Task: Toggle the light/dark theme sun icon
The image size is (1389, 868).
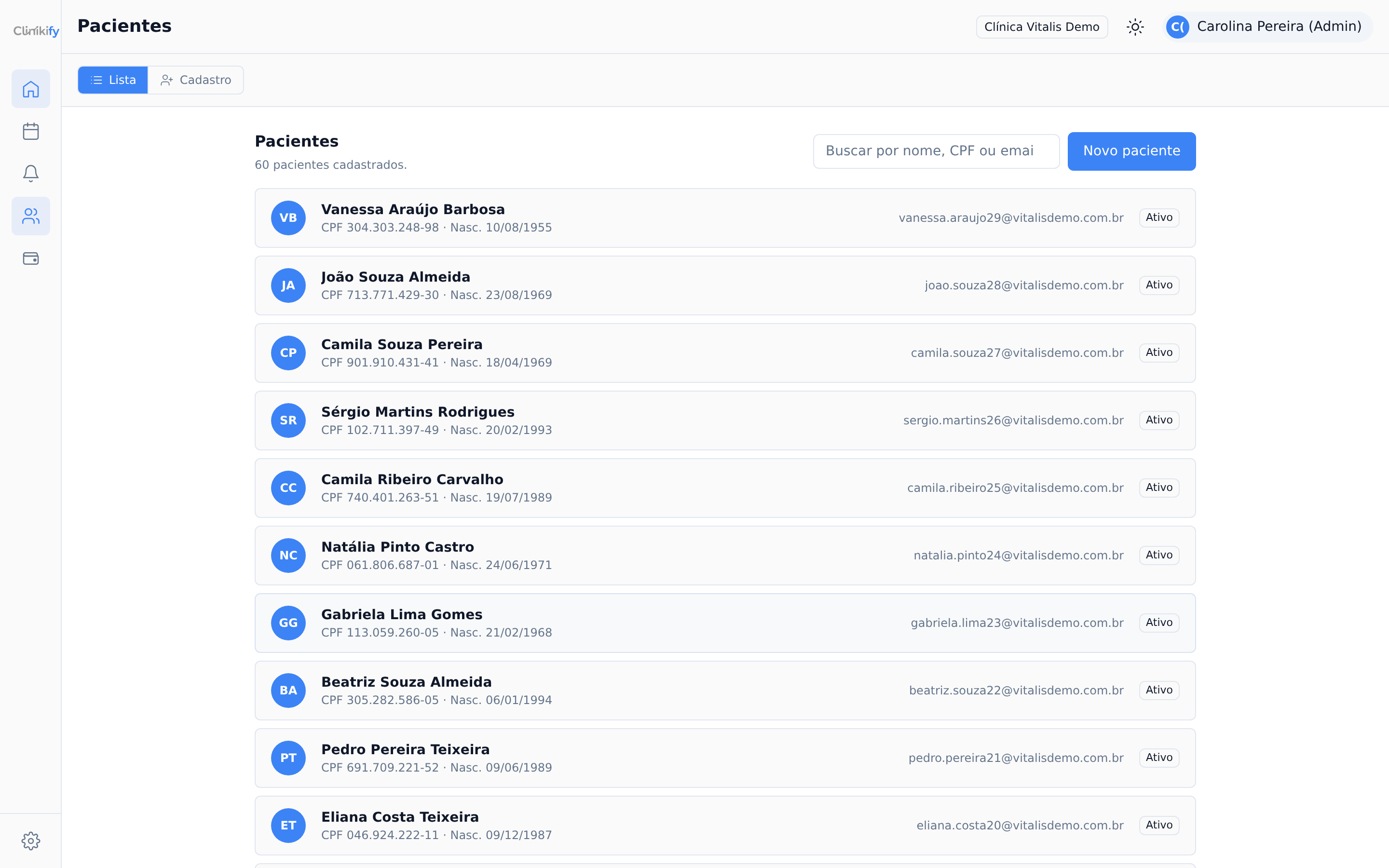Action: (x=1135, y=27)
